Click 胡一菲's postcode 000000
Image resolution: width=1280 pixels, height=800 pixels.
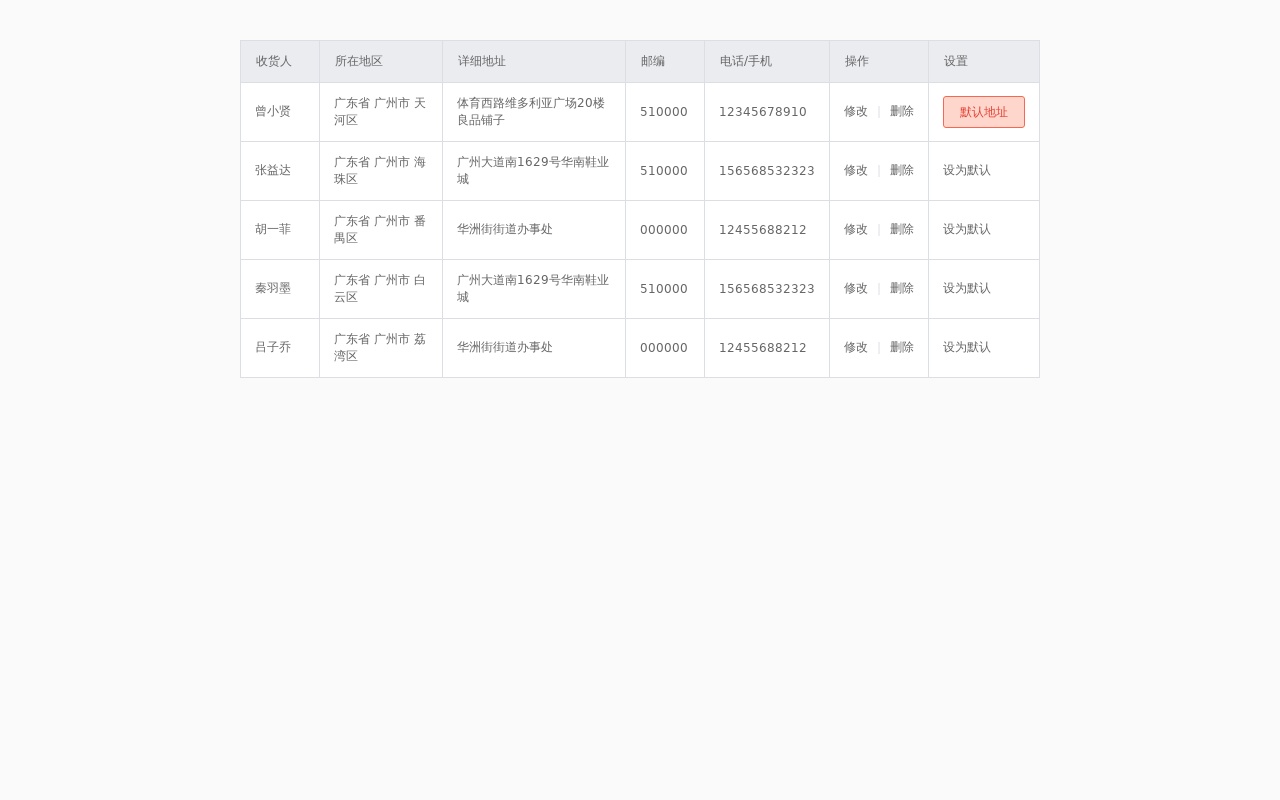(x=664, y=229)
